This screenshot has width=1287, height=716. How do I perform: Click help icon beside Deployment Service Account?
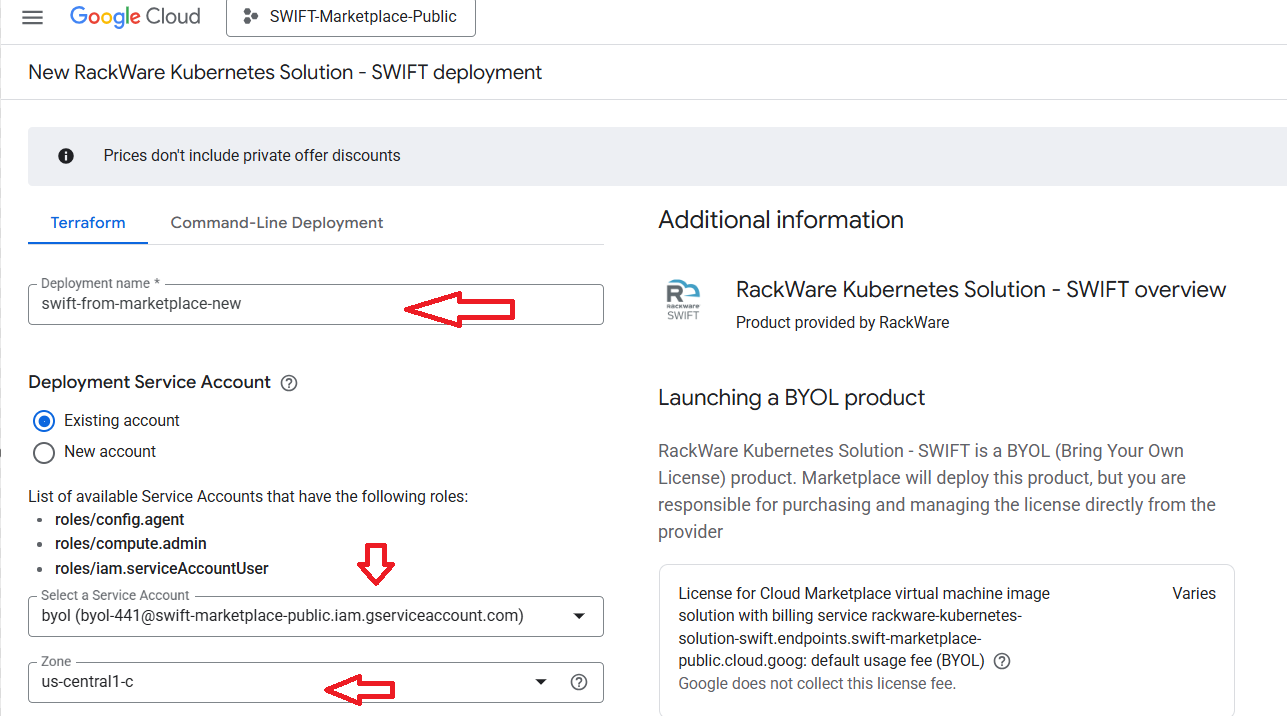(x=289, y=383)
